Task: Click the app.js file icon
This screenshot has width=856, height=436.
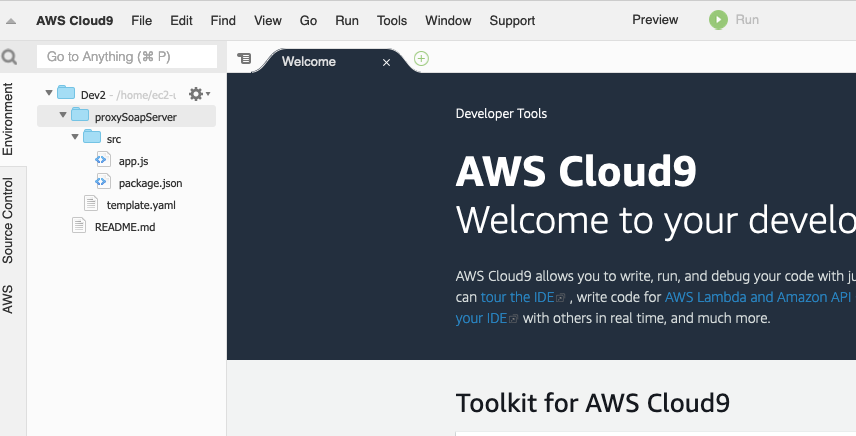Action: click(x=103, y=160)
